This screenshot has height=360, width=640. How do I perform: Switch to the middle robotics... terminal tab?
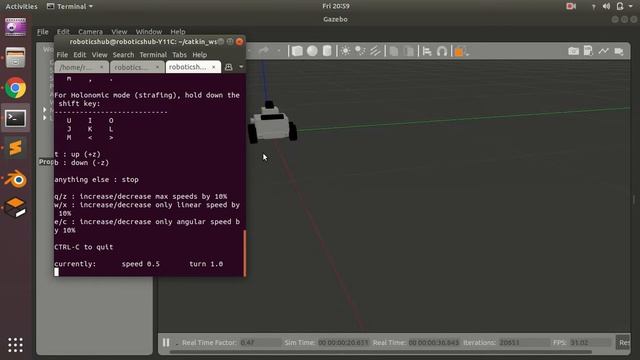point(137,67)
